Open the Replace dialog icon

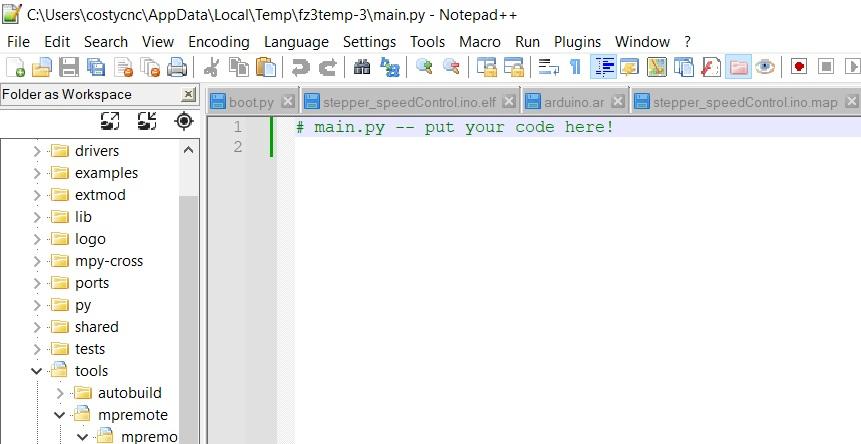390,67
